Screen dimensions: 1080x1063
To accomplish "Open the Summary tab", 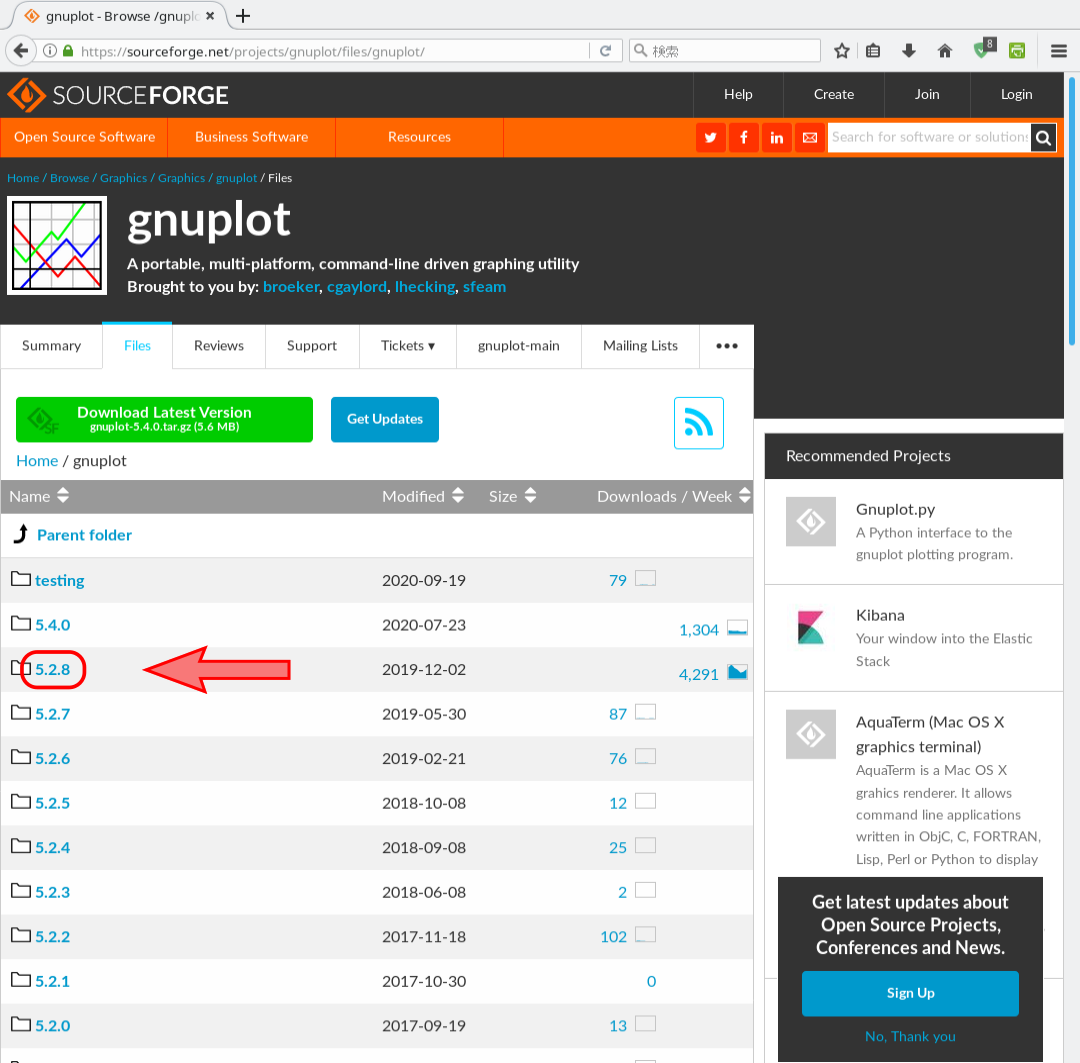I will coord(52,346).
